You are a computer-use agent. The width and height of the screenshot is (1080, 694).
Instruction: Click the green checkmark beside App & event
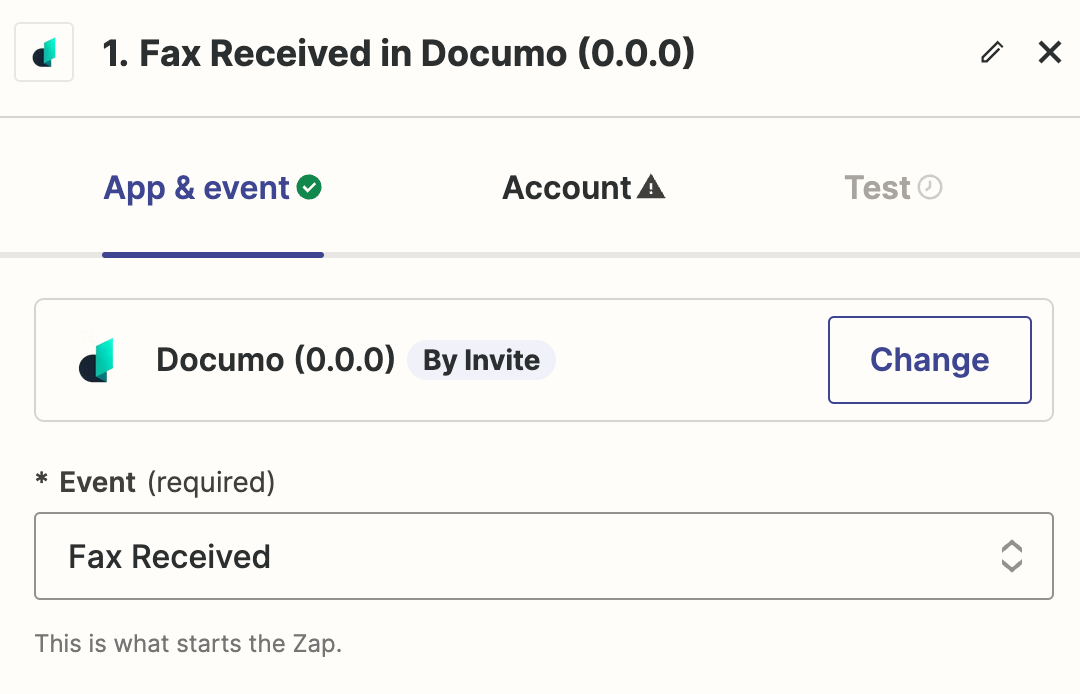(309, 187)
